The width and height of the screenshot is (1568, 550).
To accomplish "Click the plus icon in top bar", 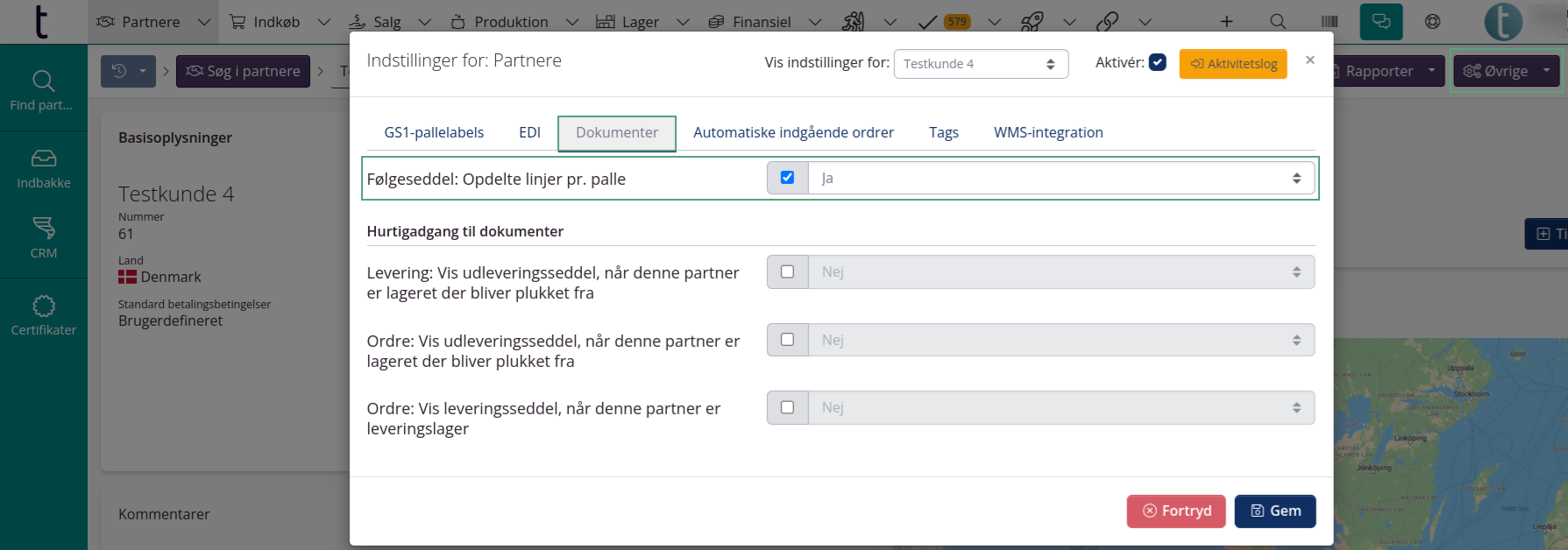I will coord(1226,22).
